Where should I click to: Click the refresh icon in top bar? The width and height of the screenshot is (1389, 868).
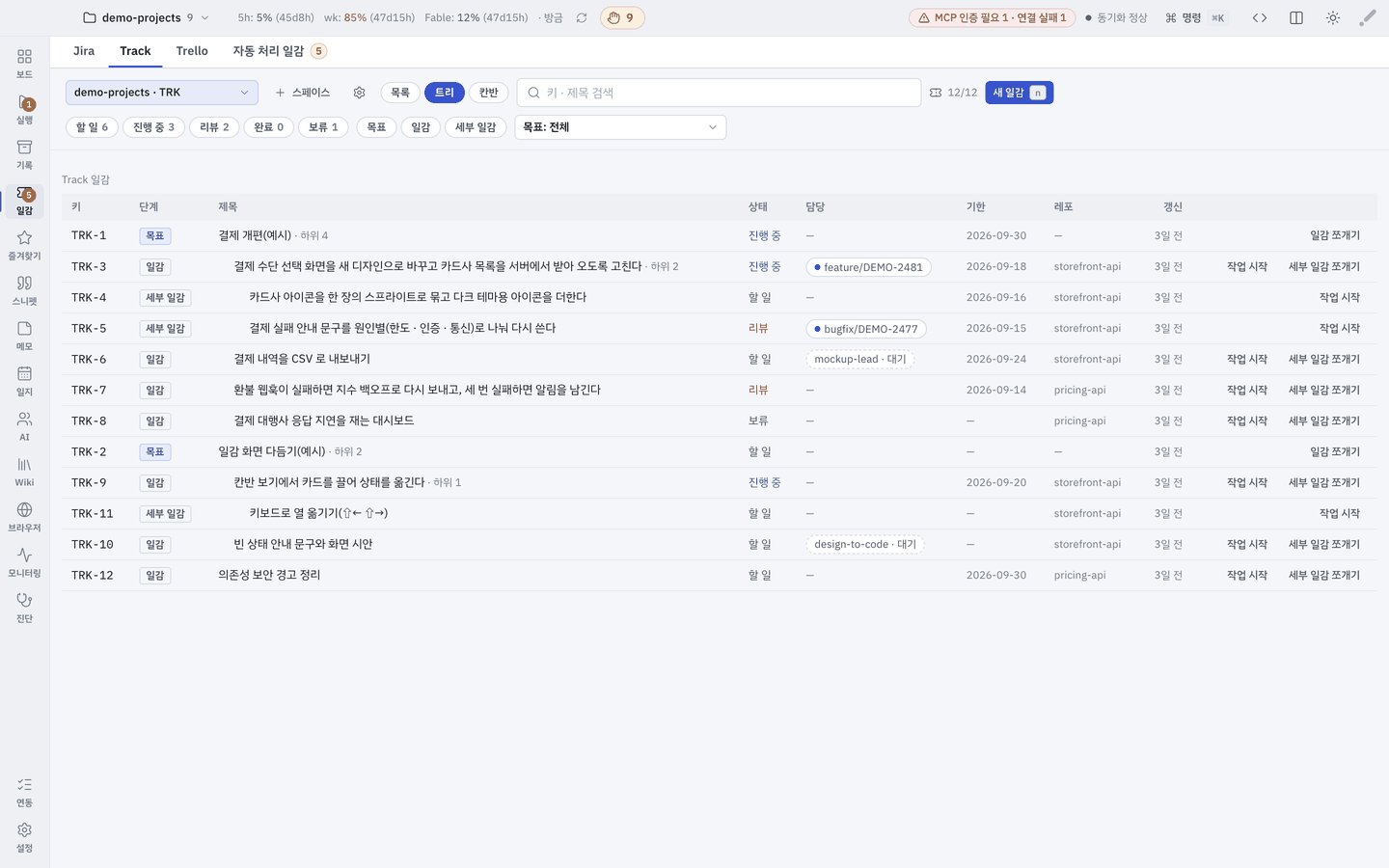coord(582,17)
